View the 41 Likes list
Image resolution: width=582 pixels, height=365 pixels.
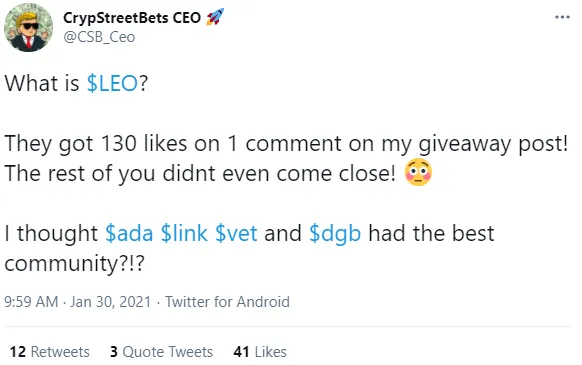coord(260,352)
